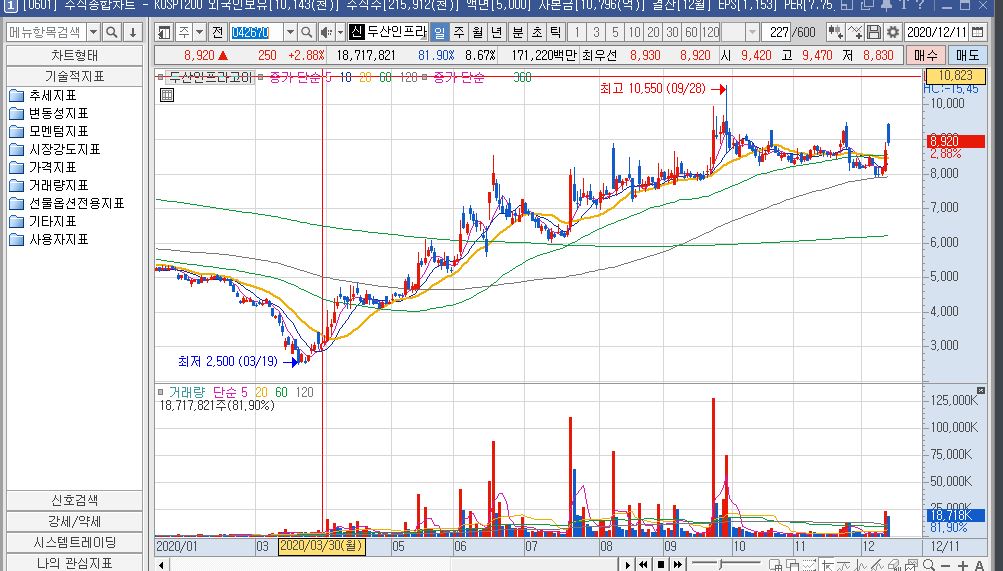Select the 1 interval button

577,32
